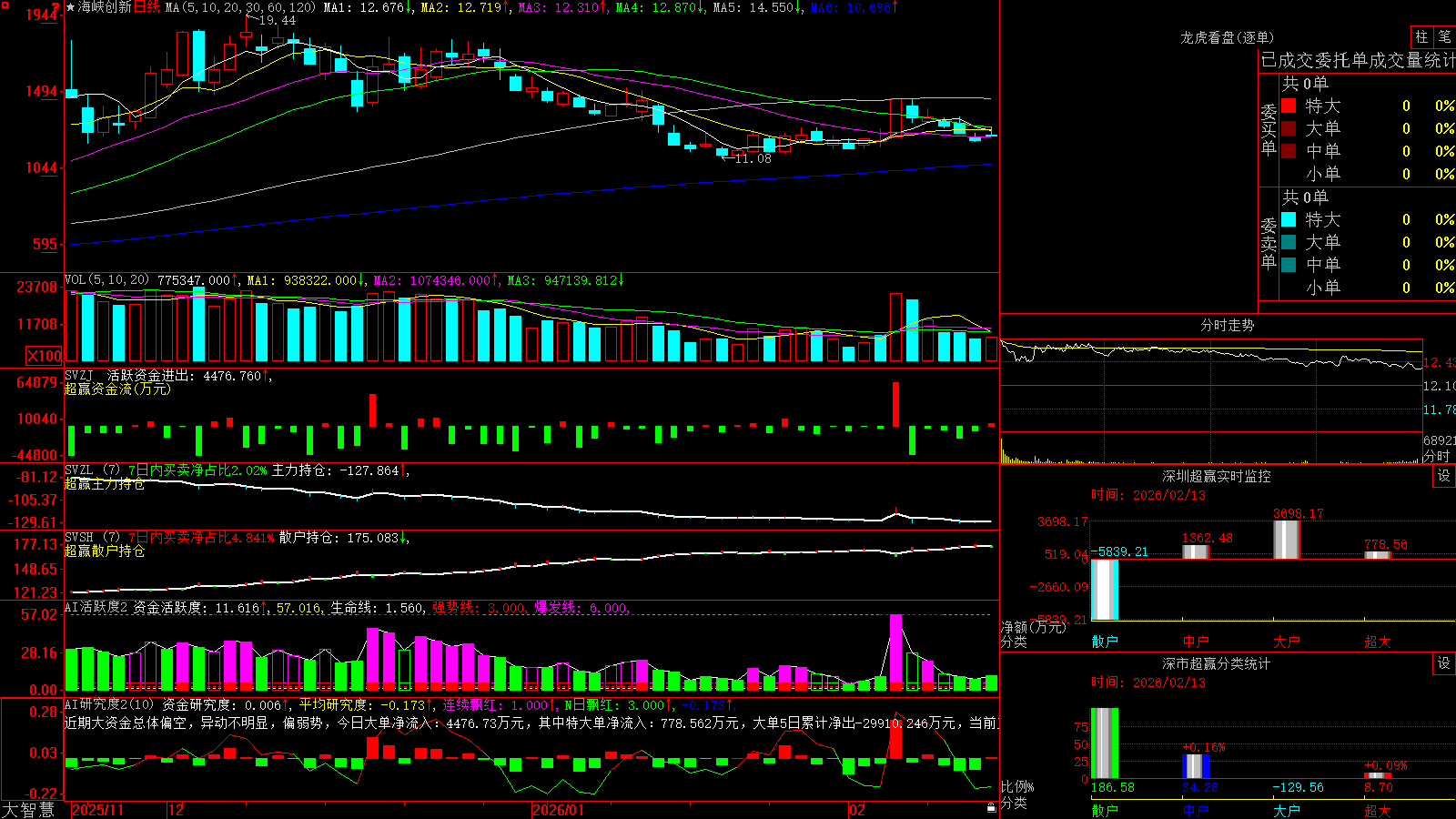The height and width of the screenshot is (819, 1456).
Task: Click the 186.58 散户 ratio value
Action: [x=1113, y=787]
